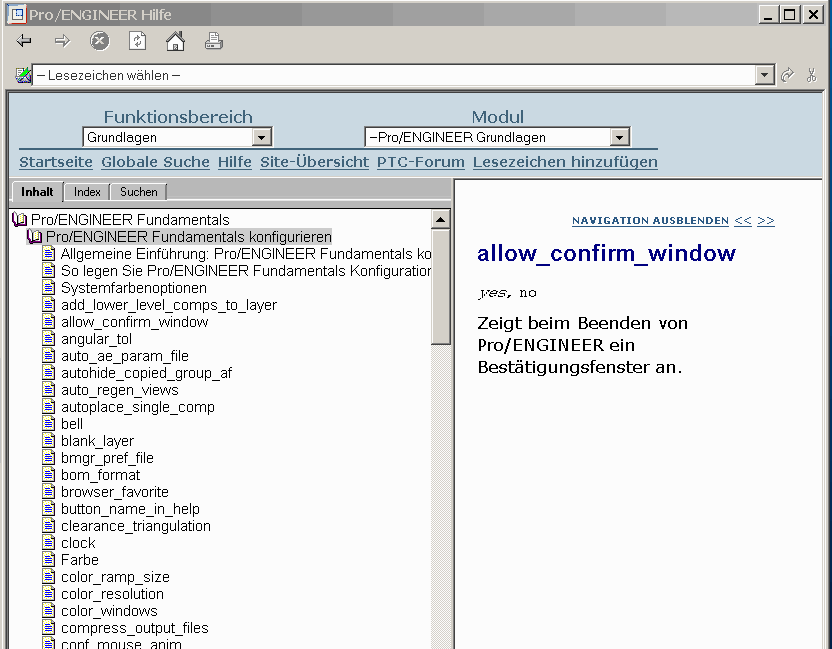Open the Lesezeichen wählen dropdown
Viewport: 832px width, 649px height.
(x=764, y=75)
